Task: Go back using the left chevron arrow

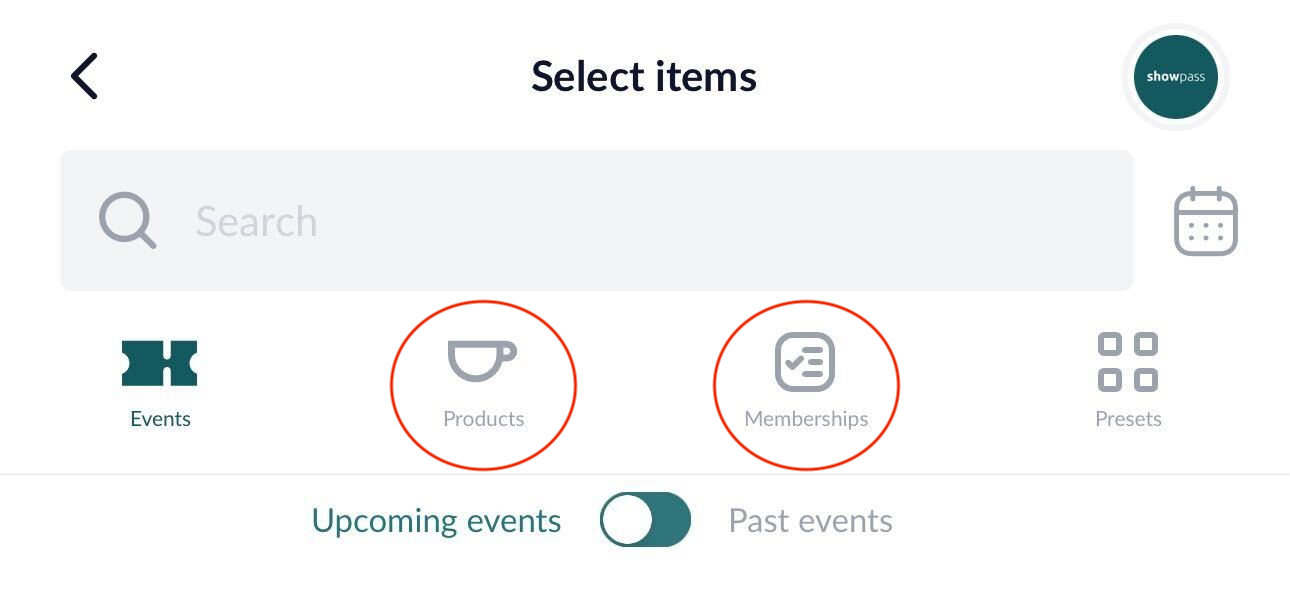Action: point(84,76)
